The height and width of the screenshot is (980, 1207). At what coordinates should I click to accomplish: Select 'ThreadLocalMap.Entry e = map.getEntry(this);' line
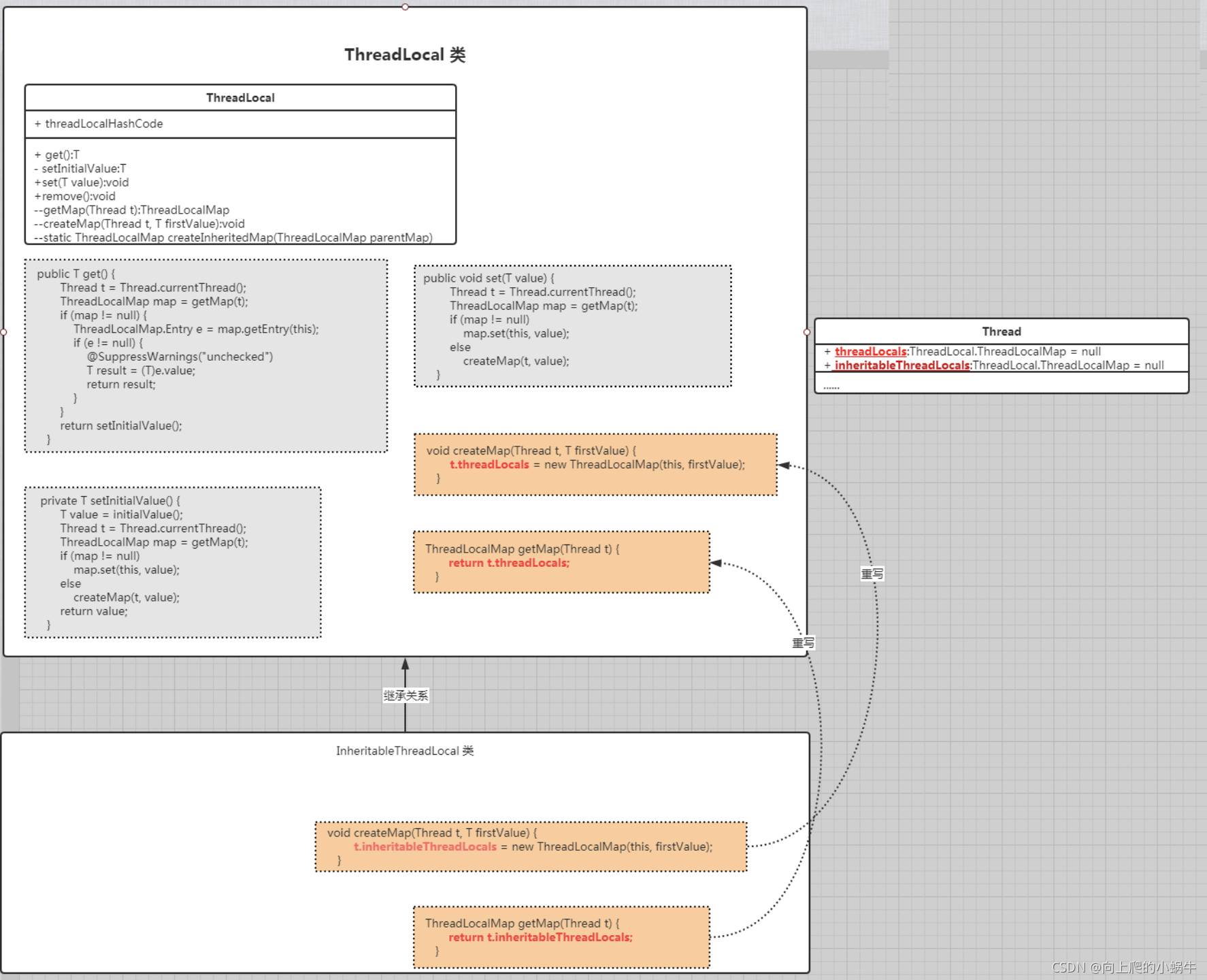[x=196, y=329]
